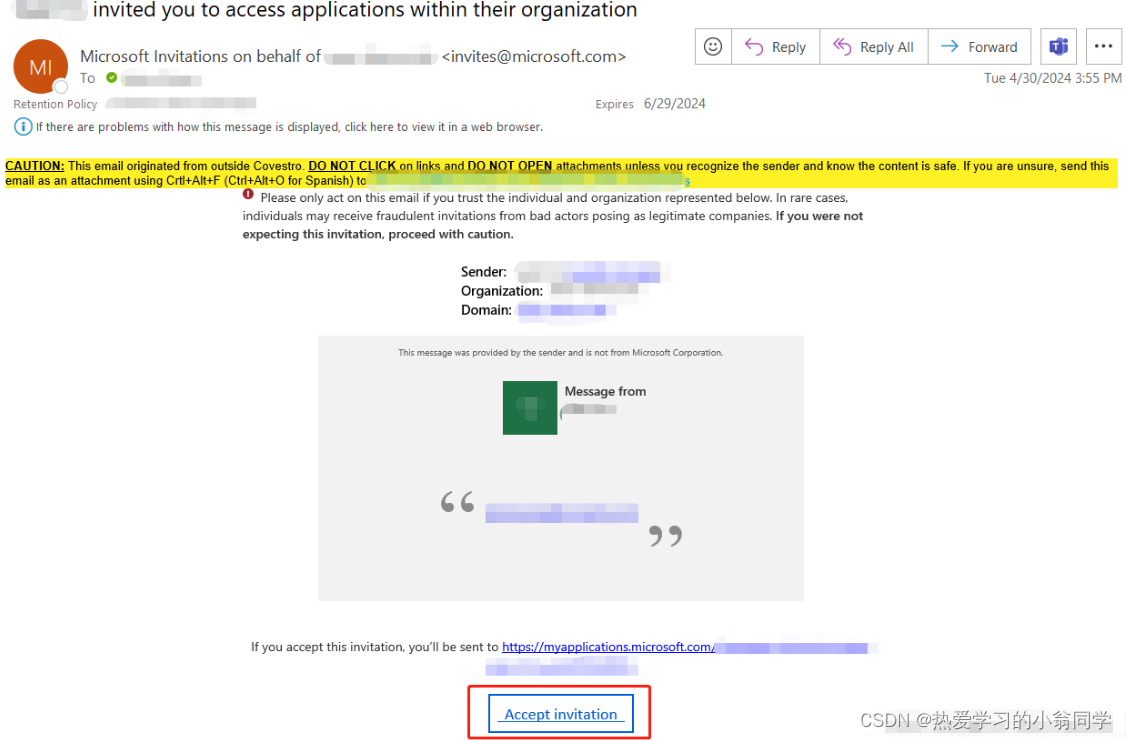Reply to this invitation email

[x=775, y=46]
